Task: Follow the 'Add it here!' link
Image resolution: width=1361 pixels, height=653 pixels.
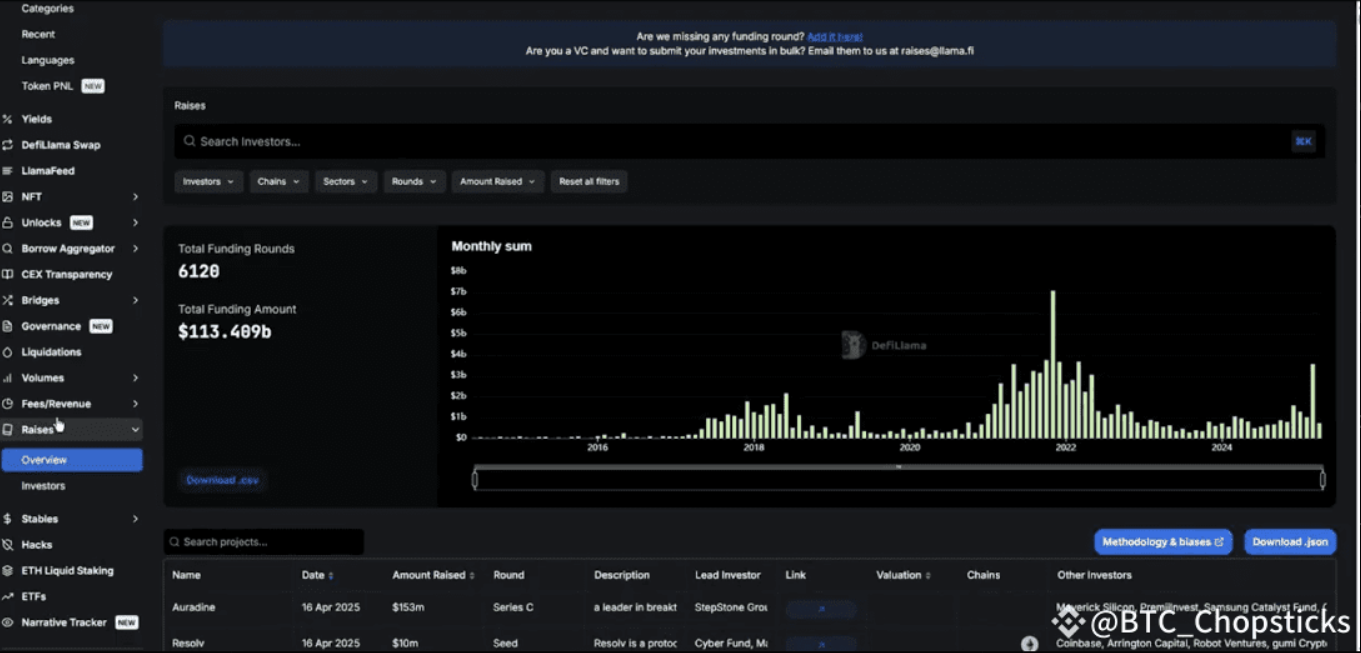Action: pos(835,37)
